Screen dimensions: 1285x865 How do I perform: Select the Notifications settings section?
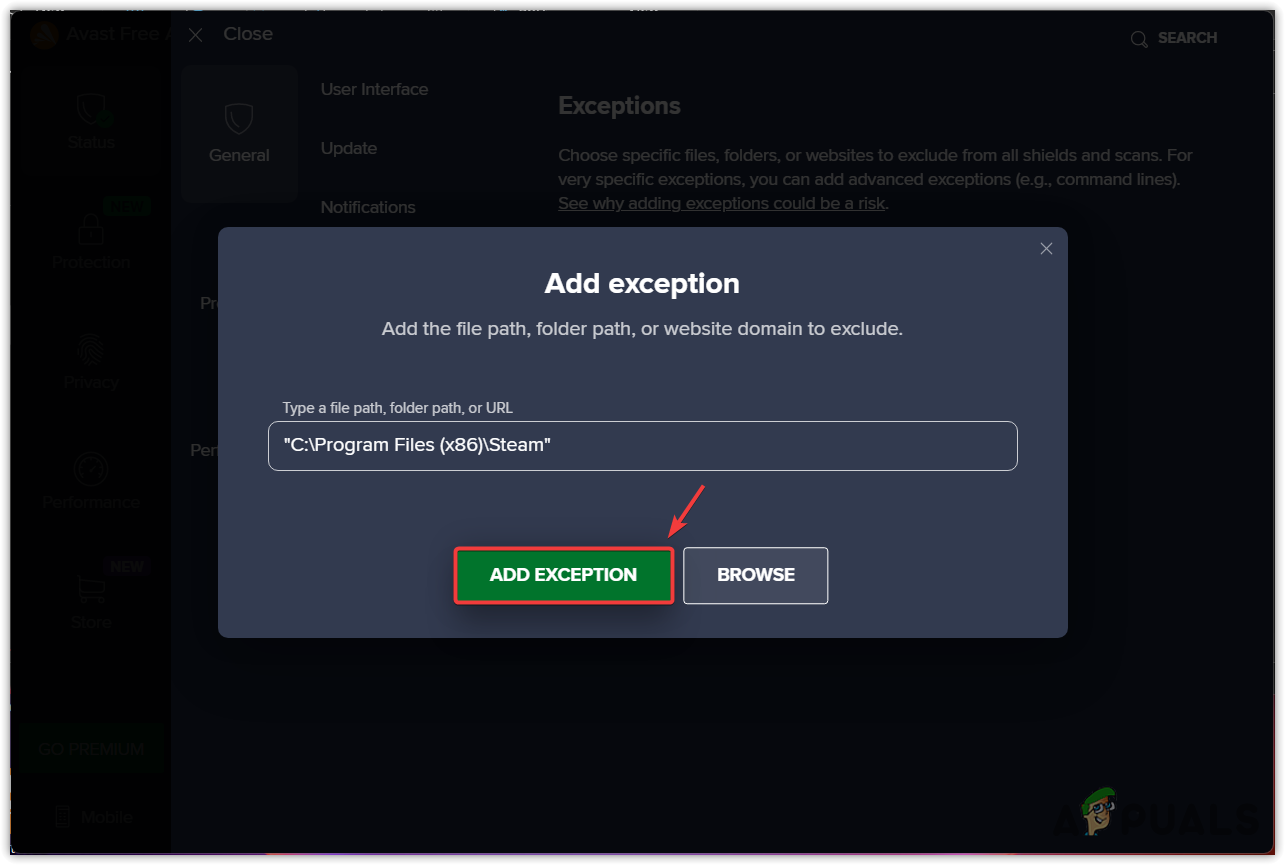pyautogui.click(x=368, y=207)
